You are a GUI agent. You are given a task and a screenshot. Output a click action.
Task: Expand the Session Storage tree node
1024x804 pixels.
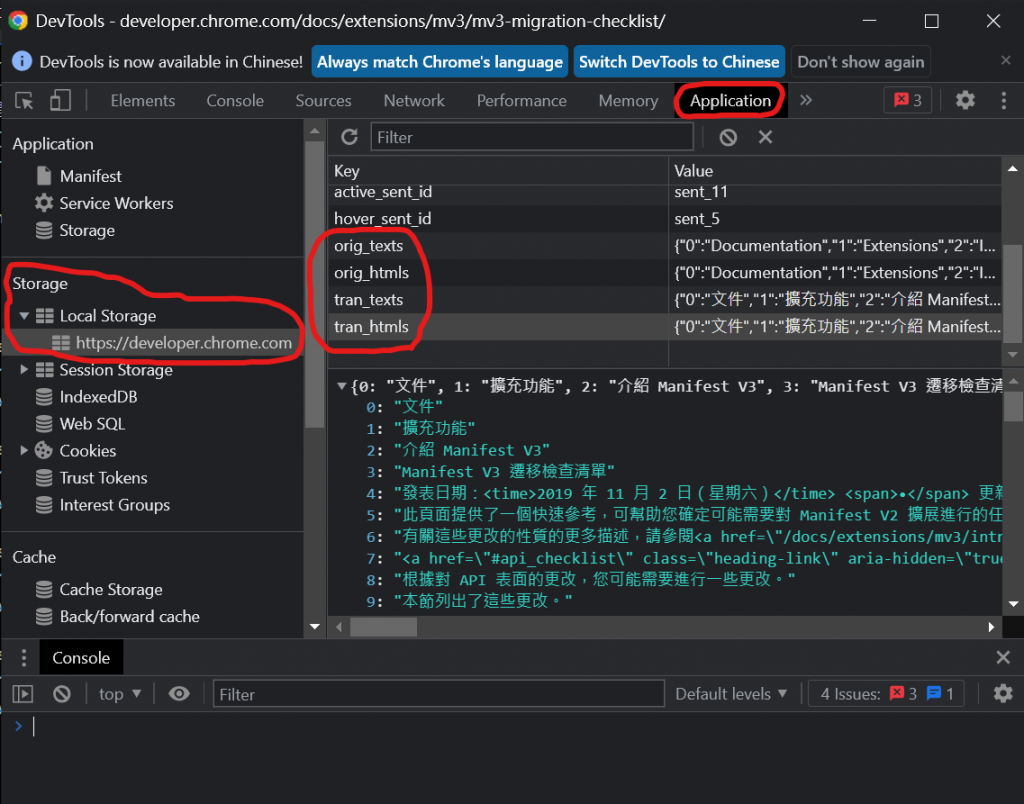click(24, 369)
